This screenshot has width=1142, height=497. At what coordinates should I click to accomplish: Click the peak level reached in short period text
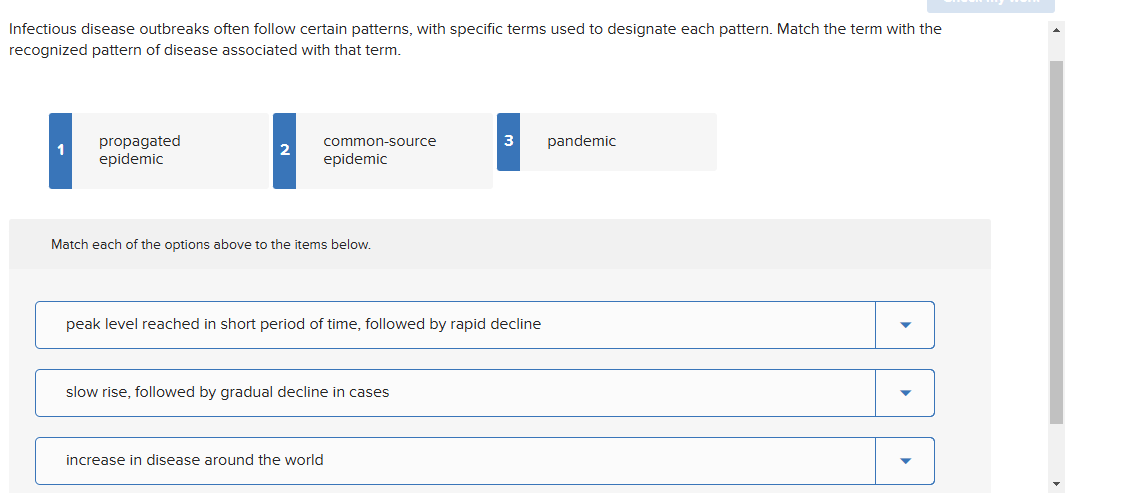(303, 324)
